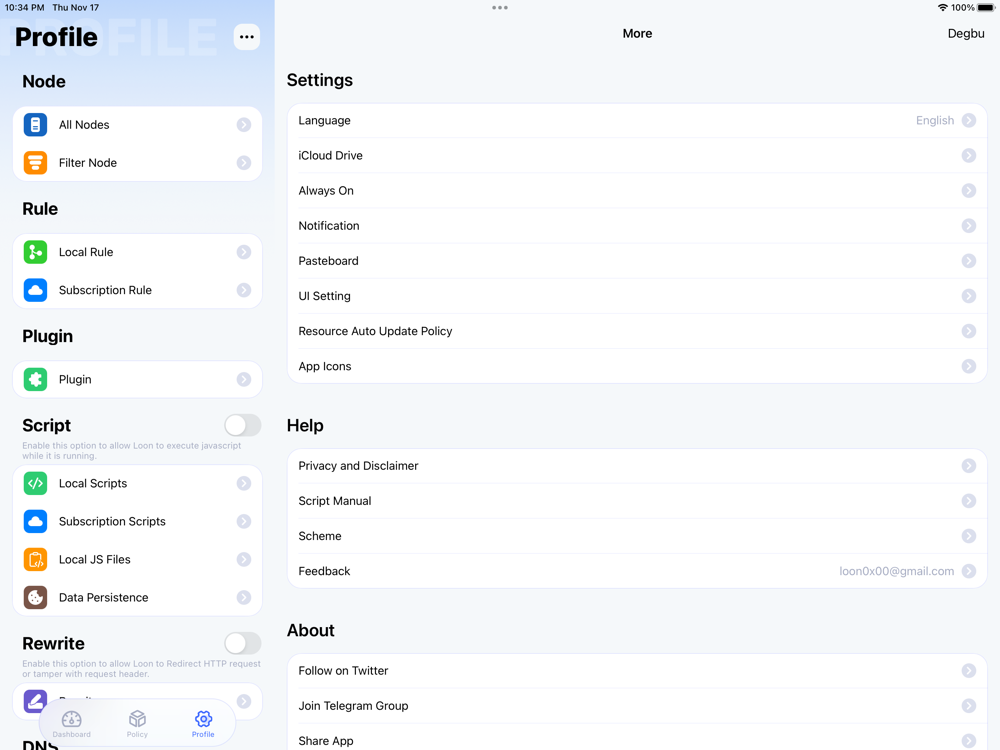Select the green Local Rule icon
The width and height of the screenshot is (1000, 750).
[35, 252]
